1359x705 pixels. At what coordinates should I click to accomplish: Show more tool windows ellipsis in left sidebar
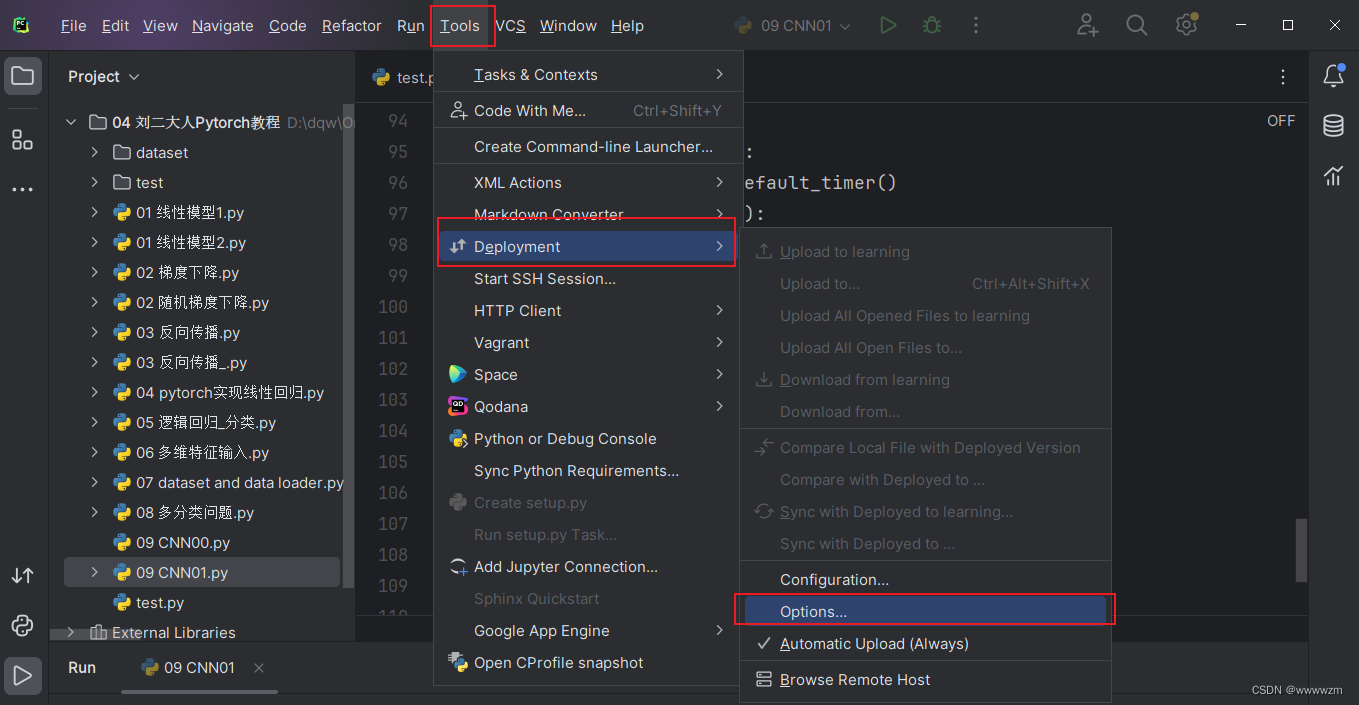click(22, 189)
